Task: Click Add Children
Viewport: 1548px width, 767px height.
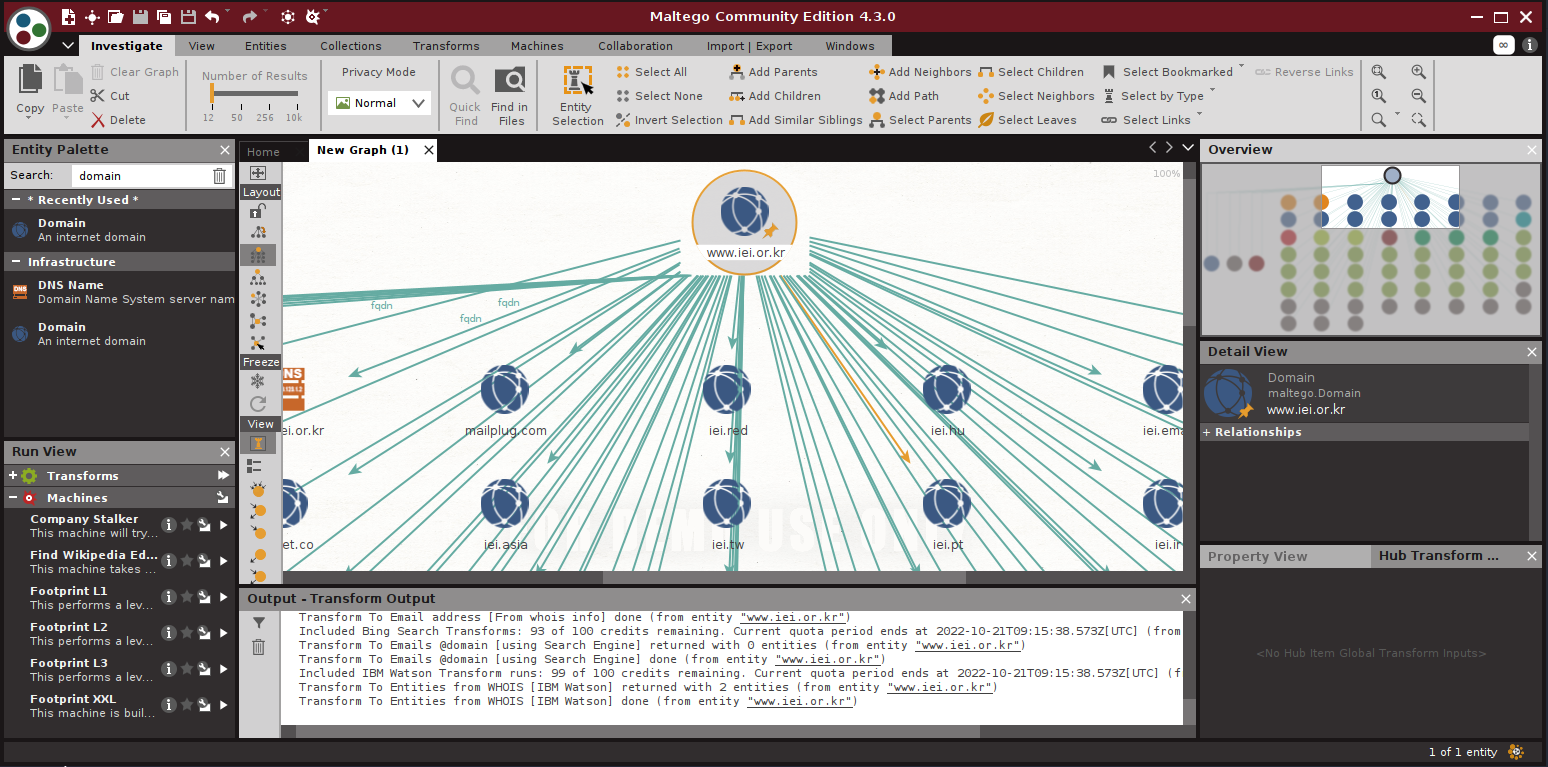Action: 775,96
